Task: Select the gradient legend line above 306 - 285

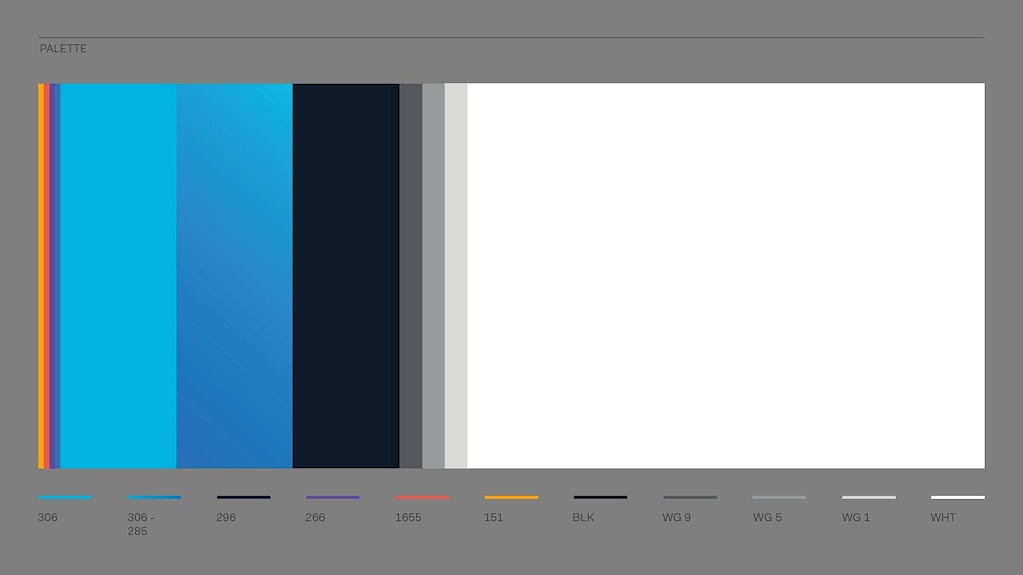Action: click(154, 497)
